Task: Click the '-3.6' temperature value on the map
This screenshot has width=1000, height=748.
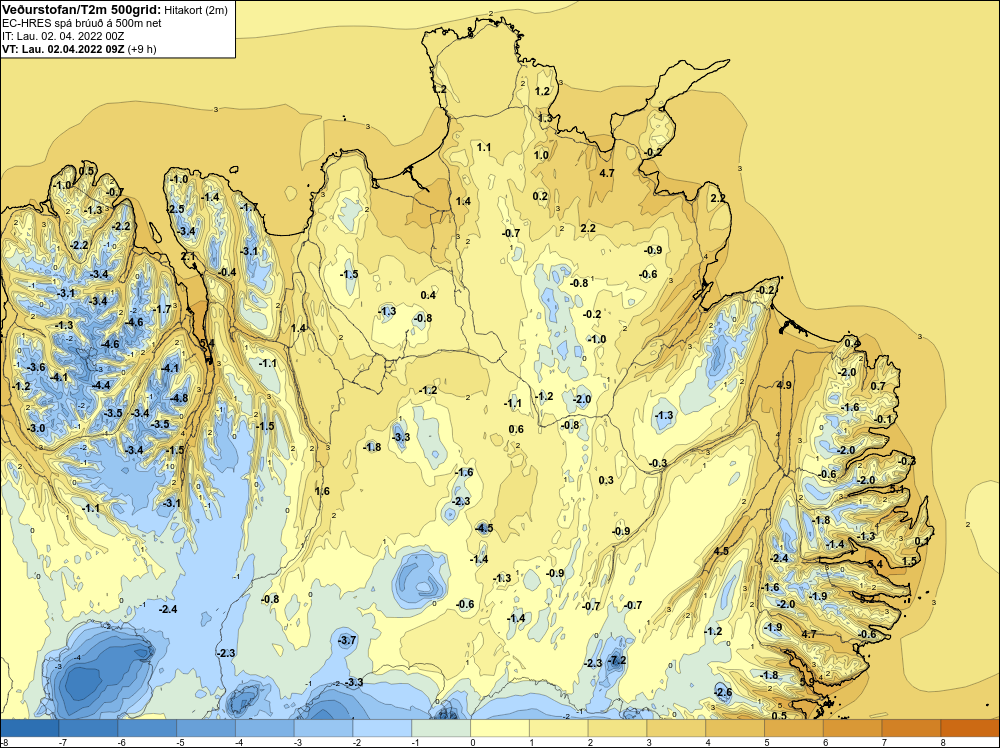Action: tap(36, 367)
